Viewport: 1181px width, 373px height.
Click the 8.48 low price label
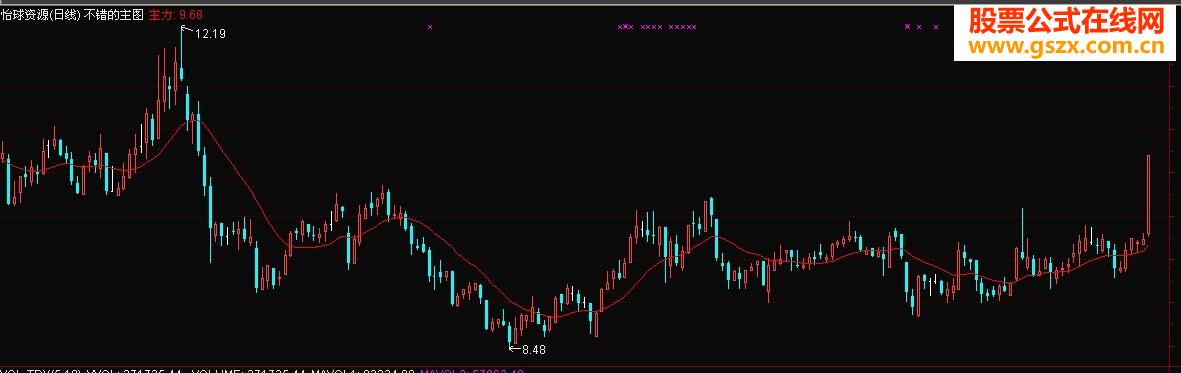click(533, 350)
